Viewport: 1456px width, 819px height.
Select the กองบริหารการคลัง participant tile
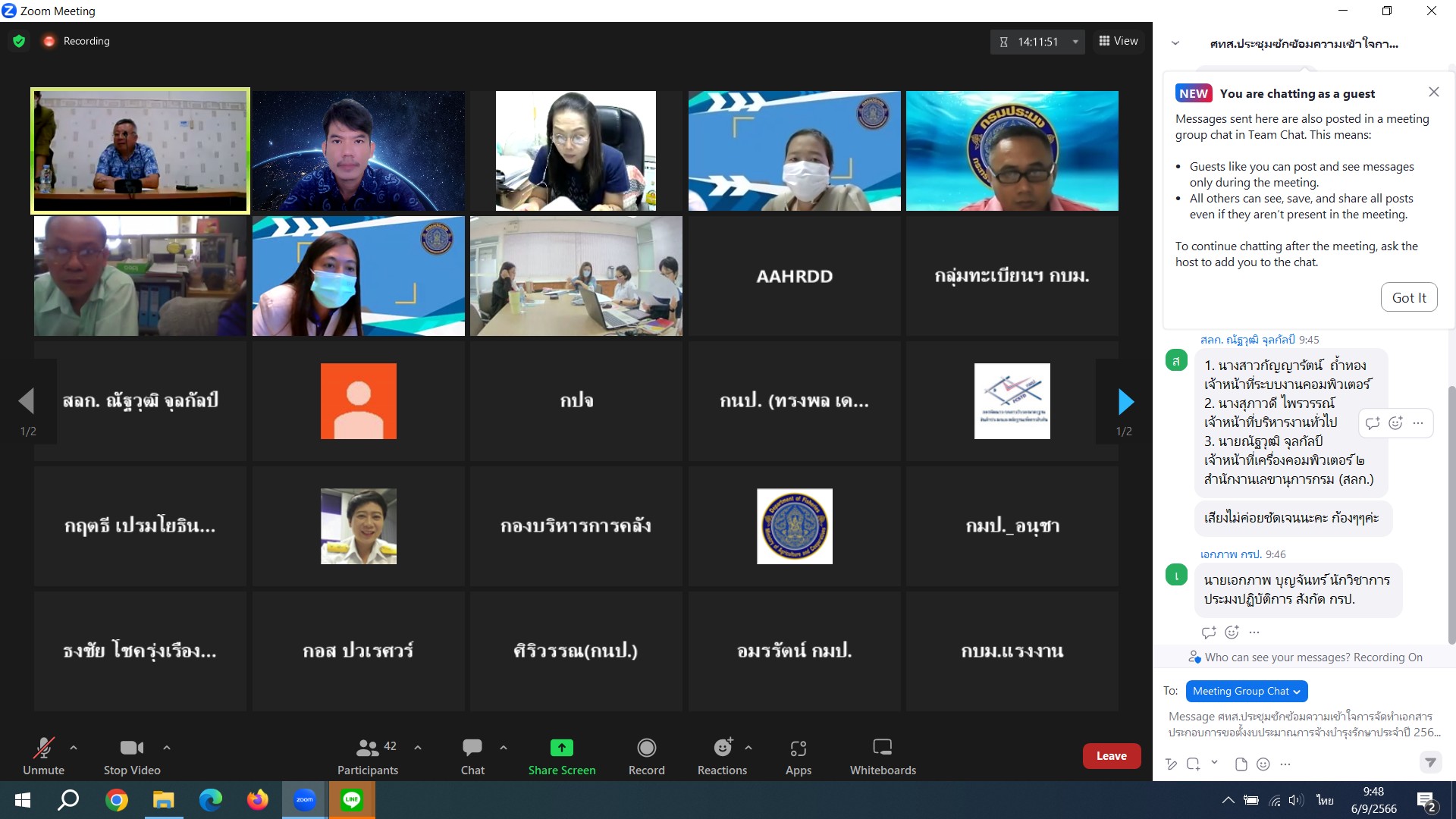click(576, 526)
